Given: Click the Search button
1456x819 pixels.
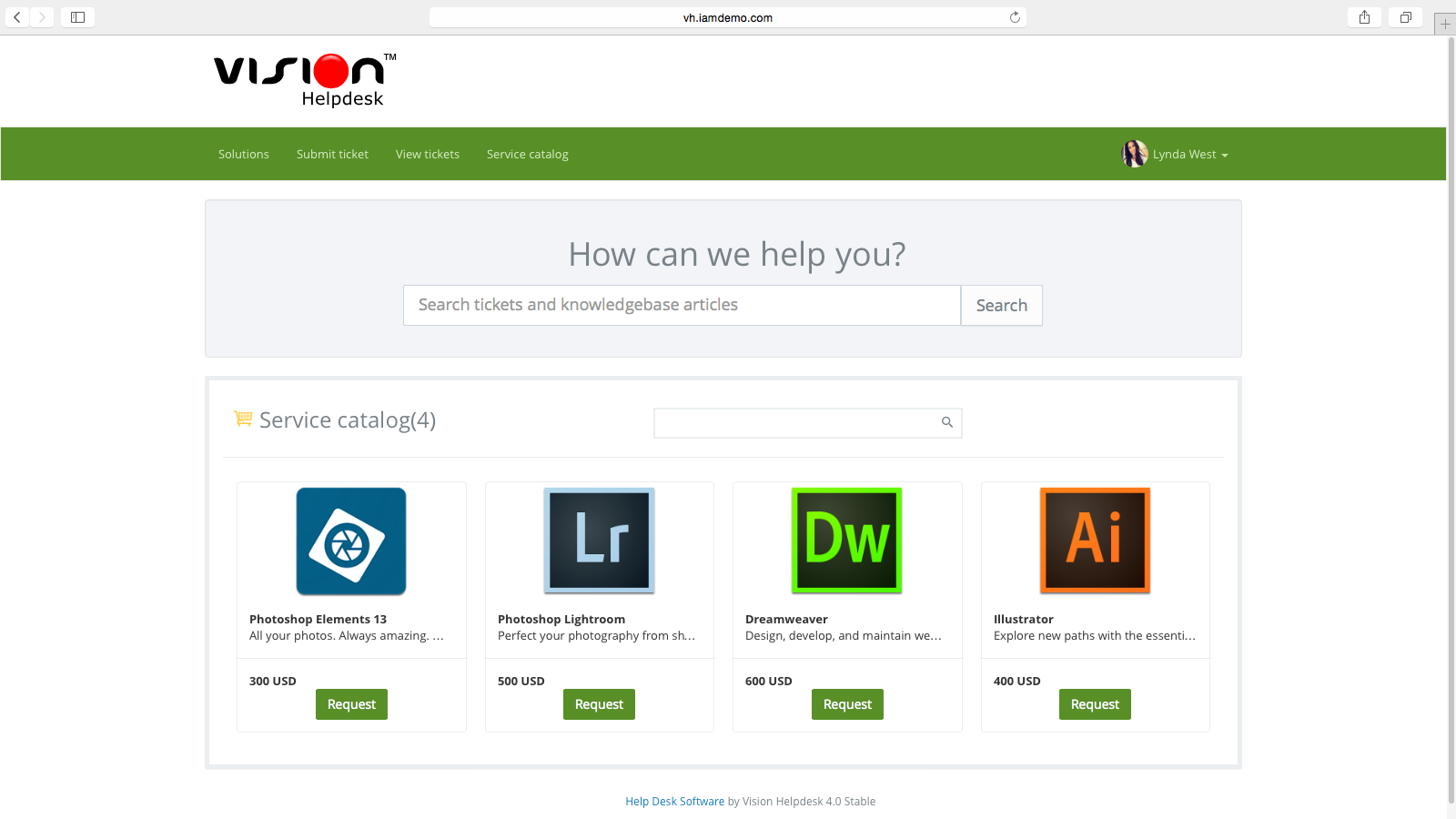Looking at the screenshot, I should [x=1002, y=305].
